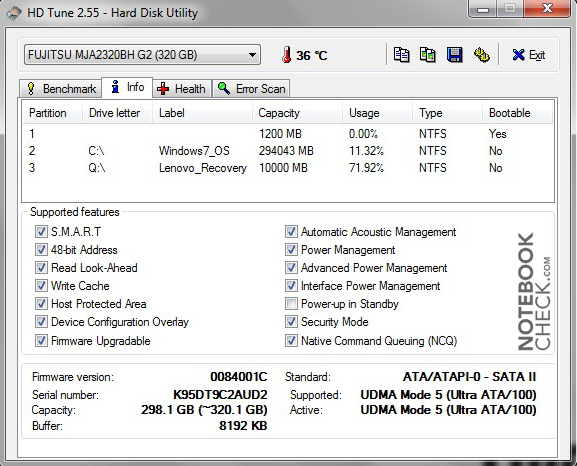Click the HD Tune title bar app icon
The image size is (577, 466).
click(x=14, y=13)
